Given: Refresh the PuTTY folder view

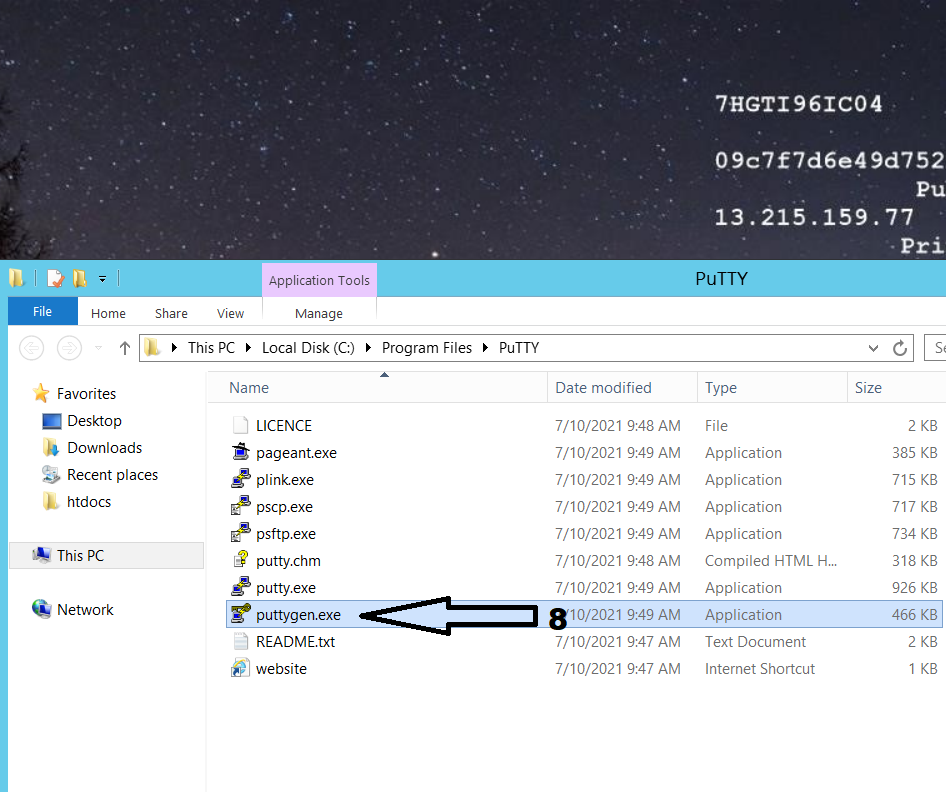Looking at the screenshot, I should click(x=900, y=348).
